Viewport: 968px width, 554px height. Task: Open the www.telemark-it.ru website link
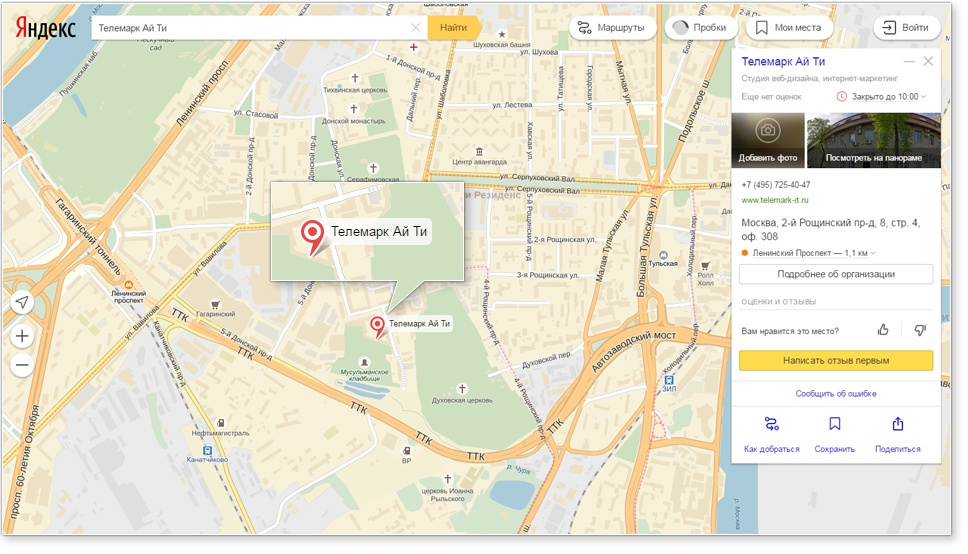click(x=774, y=200)
